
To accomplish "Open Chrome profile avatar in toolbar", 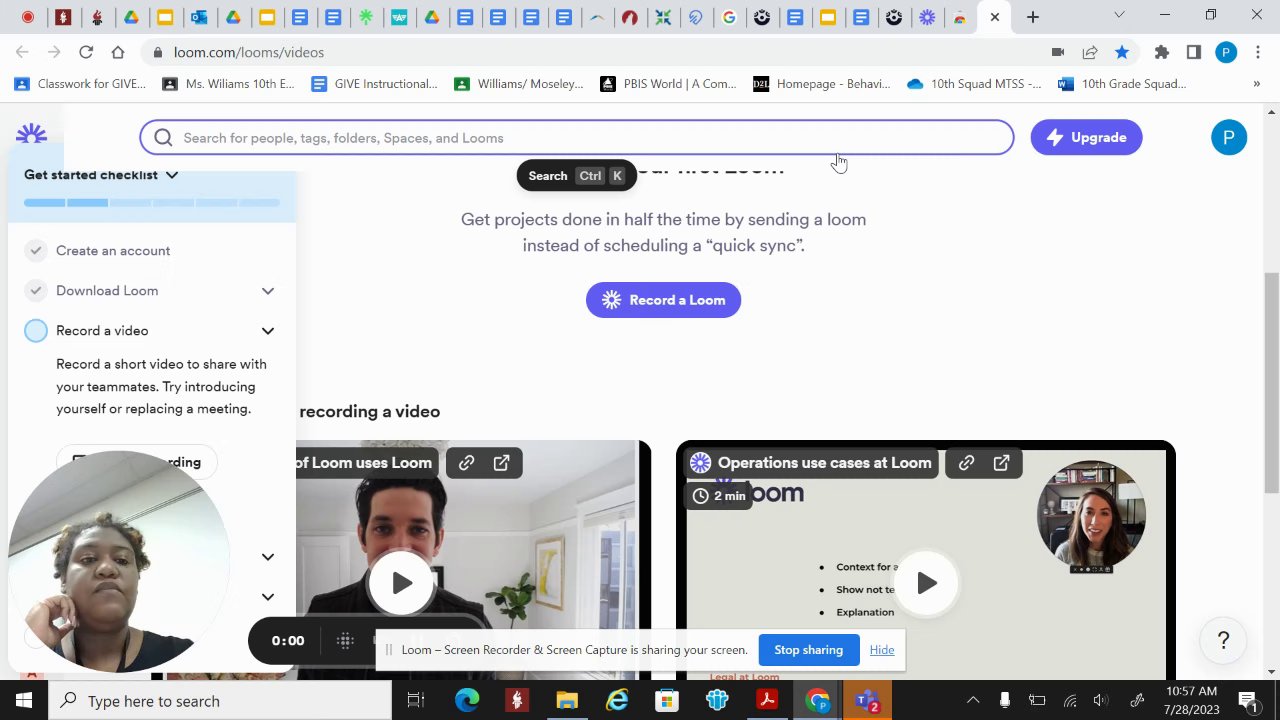I will point(1226,52).
